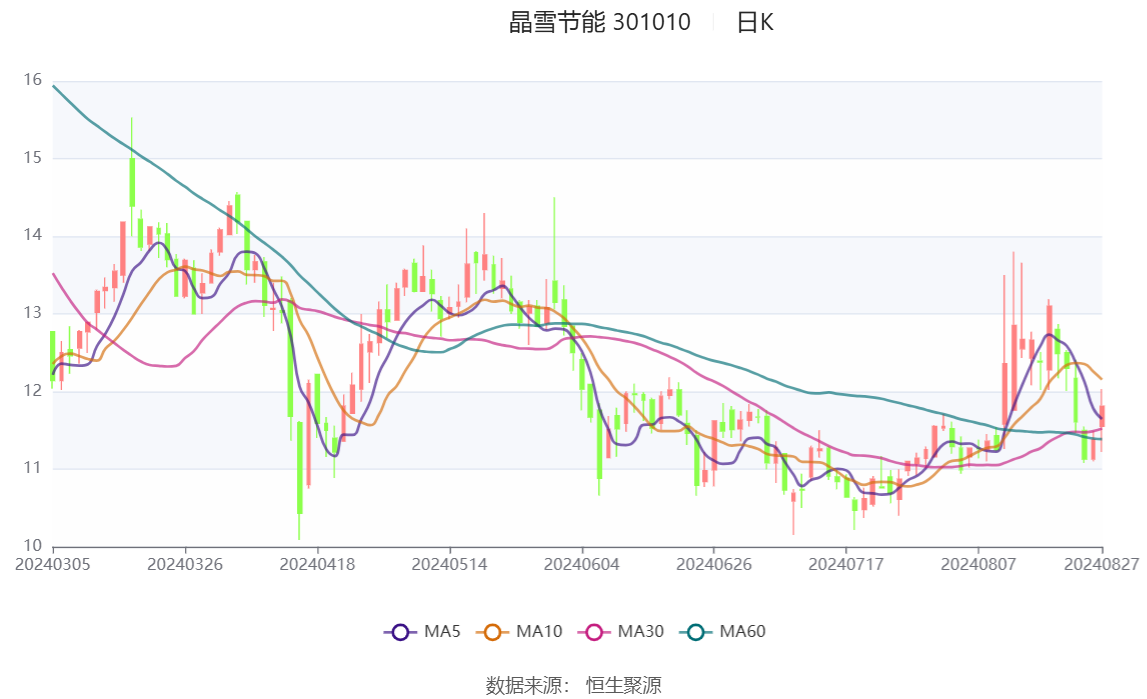Toggle the MA30 legend marker

coord(594,632)
